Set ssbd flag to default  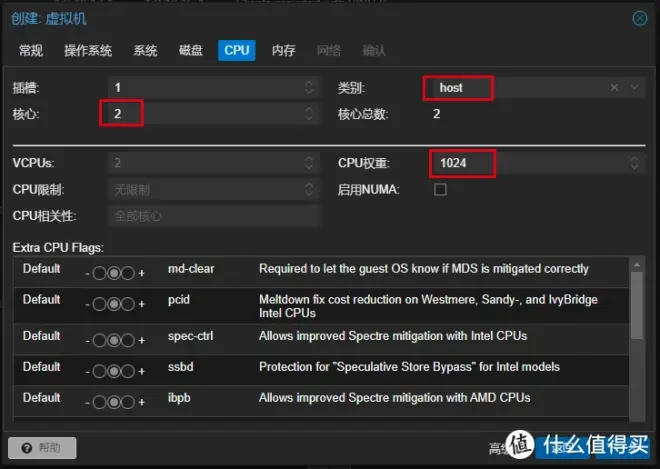pyautogui.click(x=114, y=371)
